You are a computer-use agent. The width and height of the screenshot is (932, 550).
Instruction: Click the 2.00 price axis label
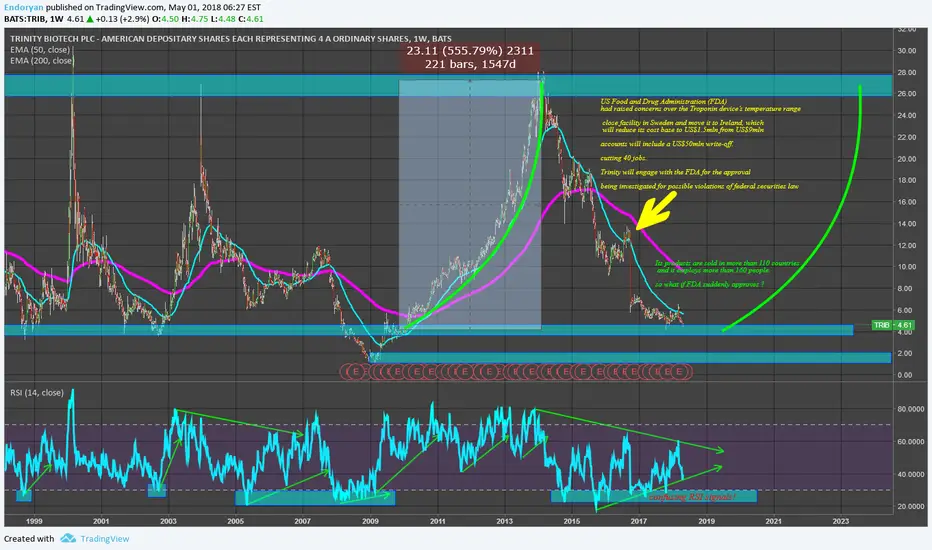[x=905, y=353]
